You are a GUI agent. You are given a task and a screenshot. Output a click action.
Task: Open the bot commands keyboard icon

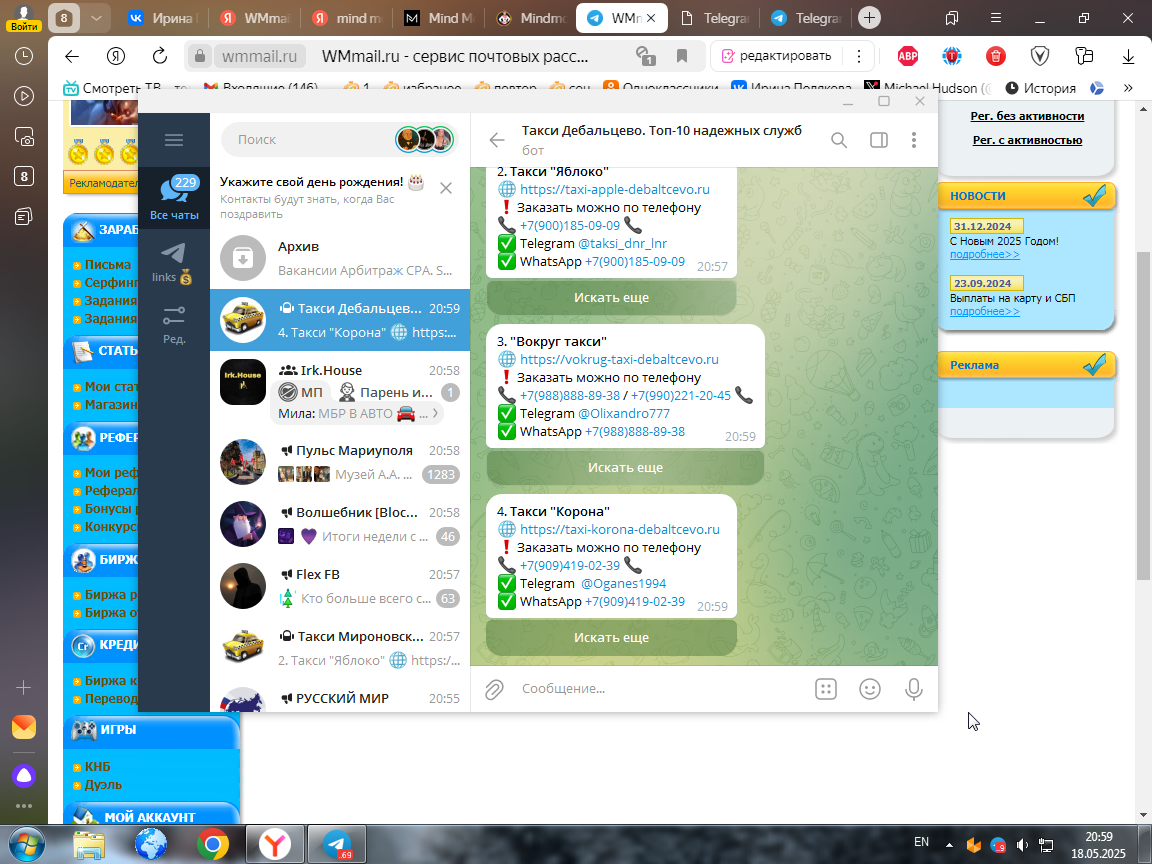coord(826,689)
